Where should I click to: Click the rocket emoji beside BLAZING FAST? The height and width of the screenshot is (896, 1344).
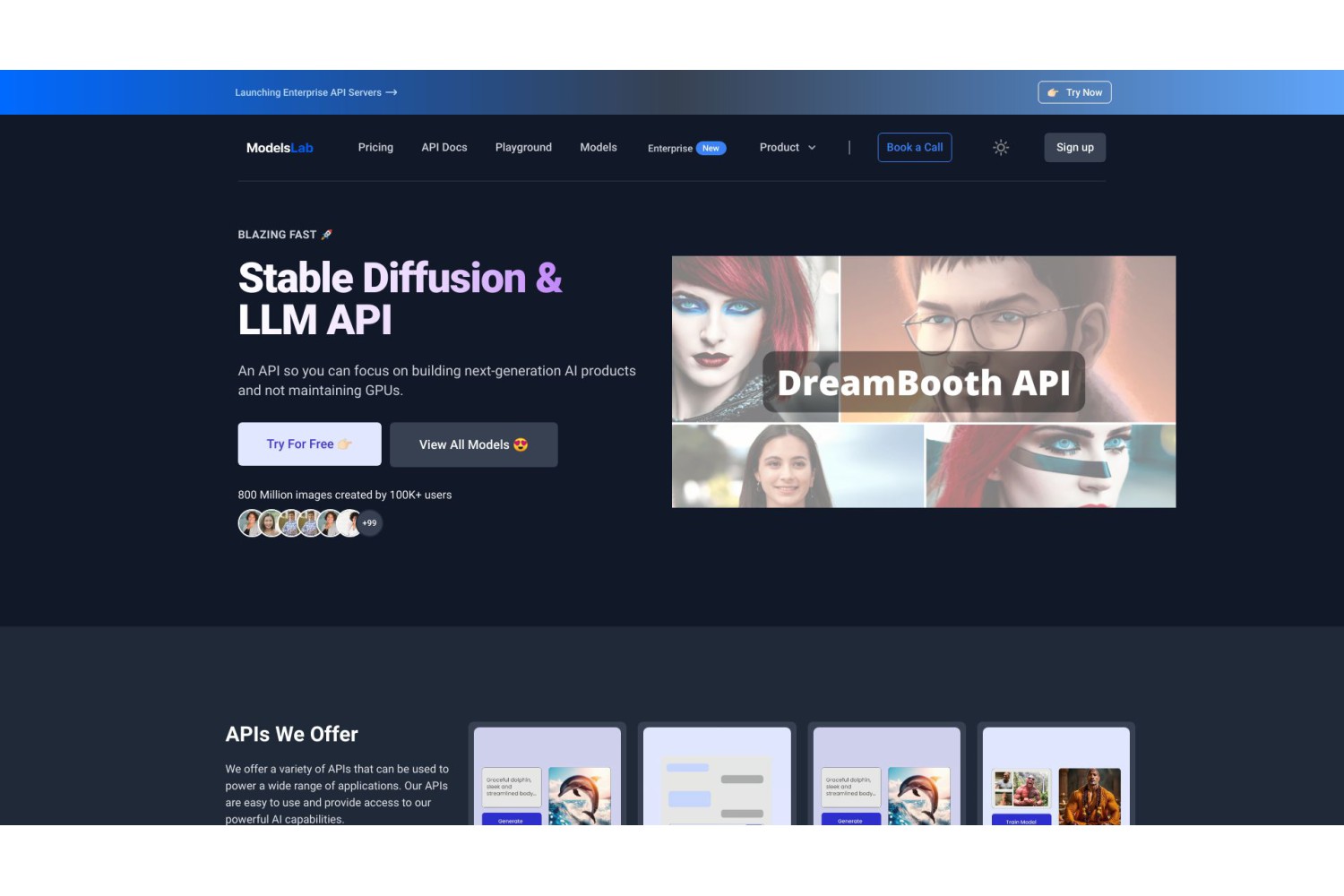pyautogui.click(x=326, y=235)
